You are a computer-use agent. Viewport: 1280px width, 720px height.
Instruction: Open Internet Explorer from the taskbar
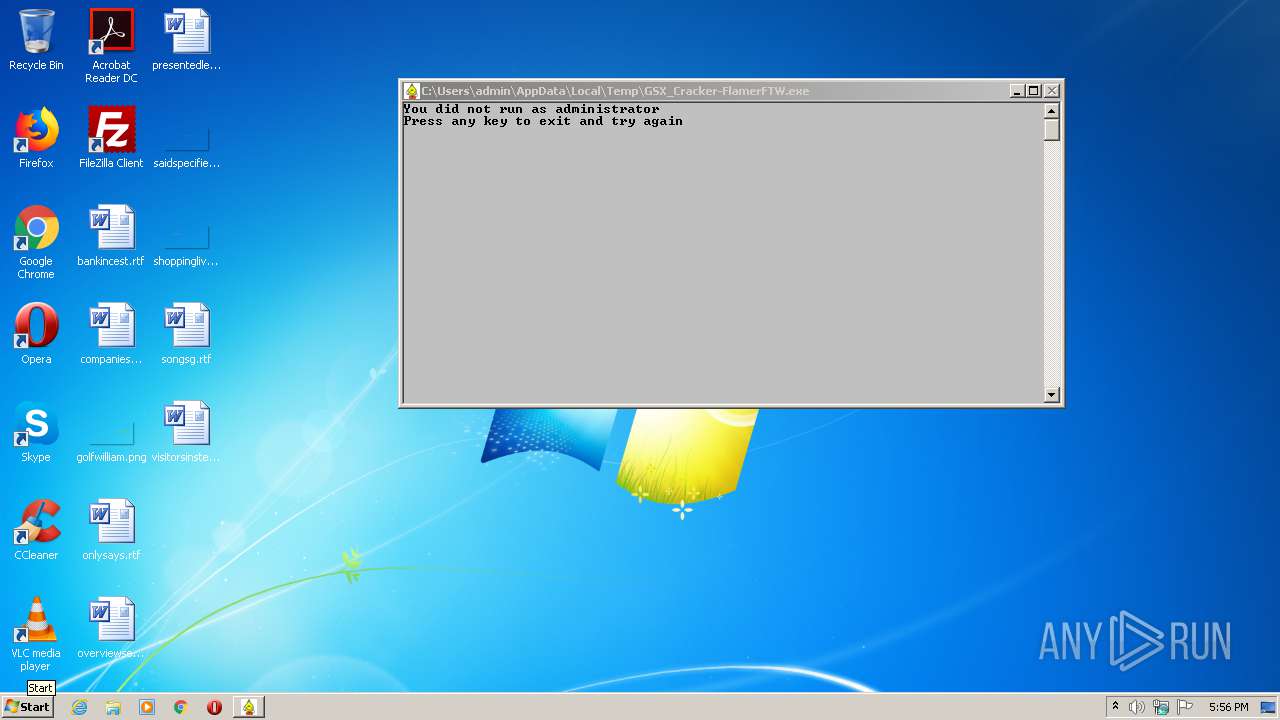[79, 707]
